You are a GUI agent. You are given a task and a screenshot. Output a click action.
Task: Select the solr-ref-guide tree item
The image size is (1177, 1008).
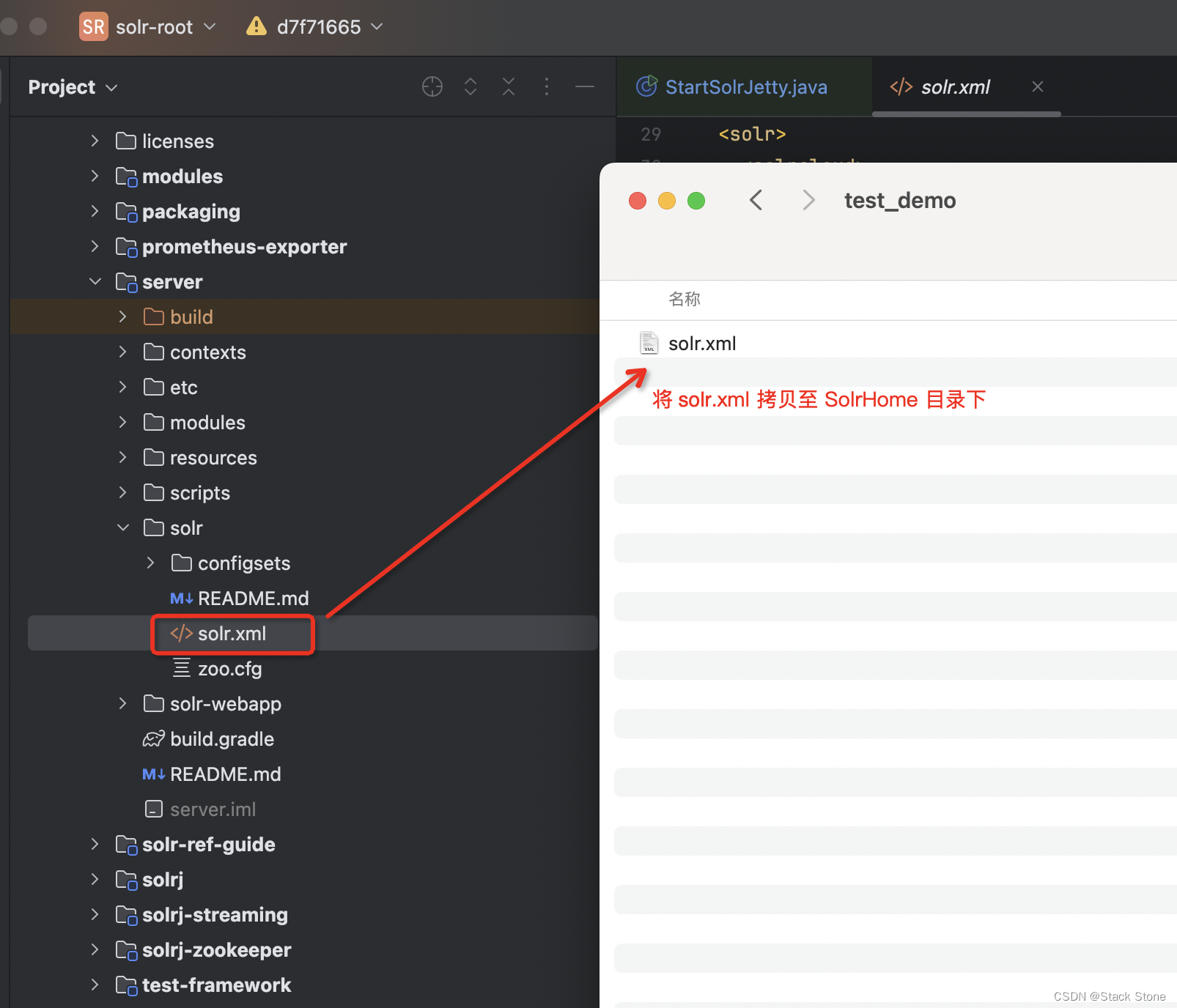[x=208, y=845]
